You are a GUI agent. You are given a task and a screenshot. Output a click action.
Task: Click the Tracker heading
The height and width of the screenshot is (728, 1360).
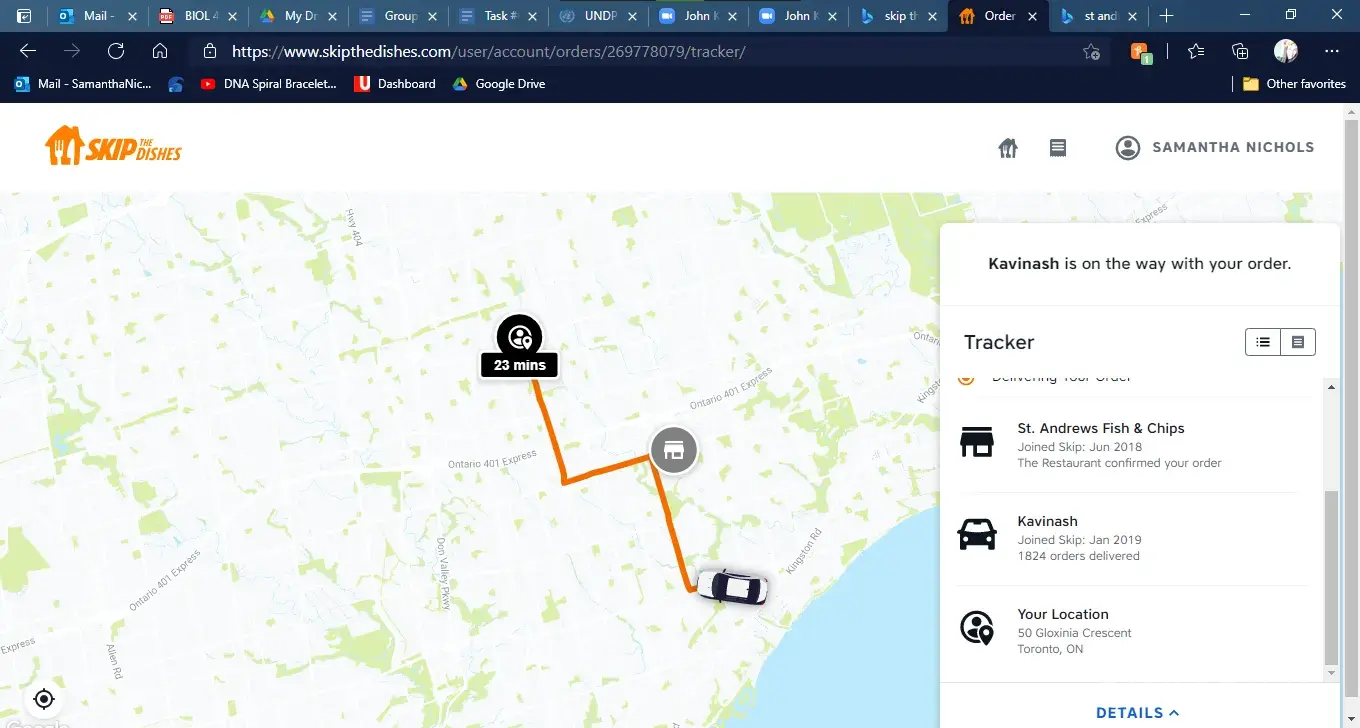(x=999, y=342)
